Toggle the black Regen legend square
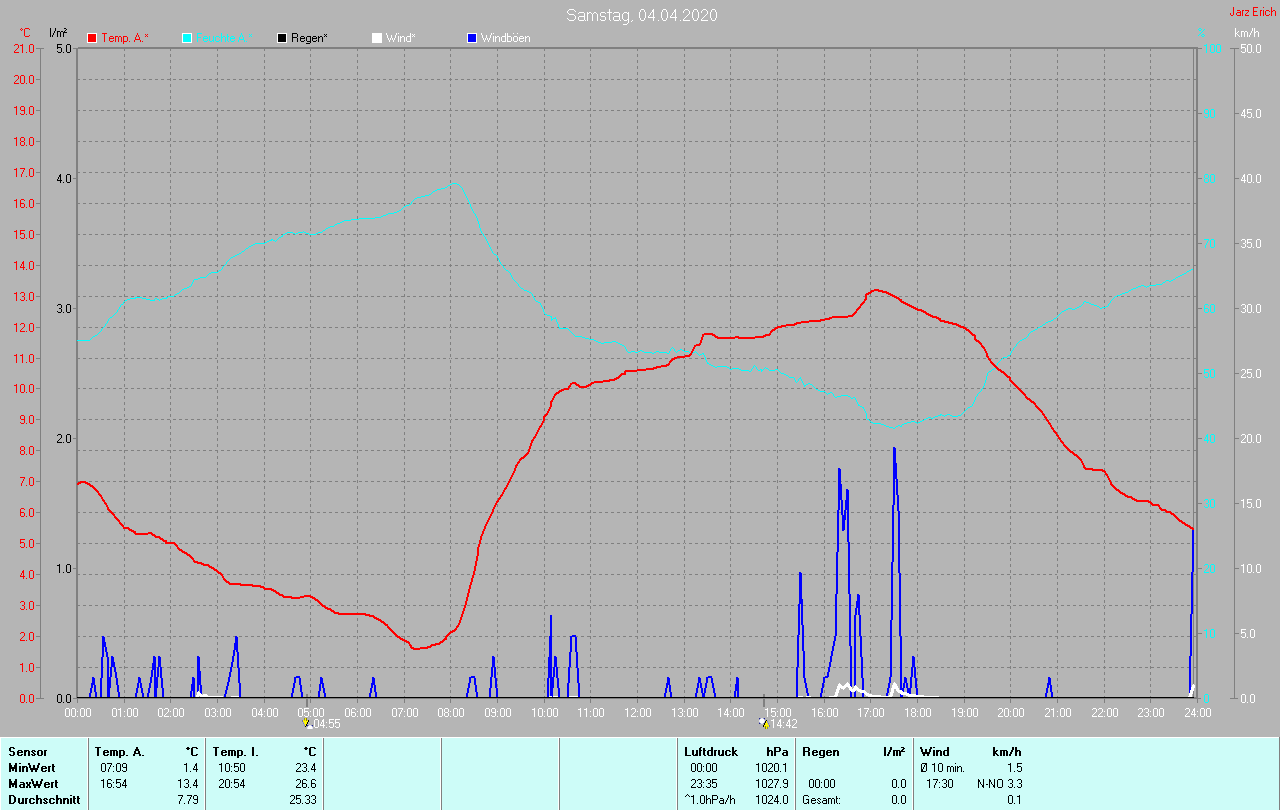The height and width of the screenshot is (810, 1280). click(x=282, y=38)
